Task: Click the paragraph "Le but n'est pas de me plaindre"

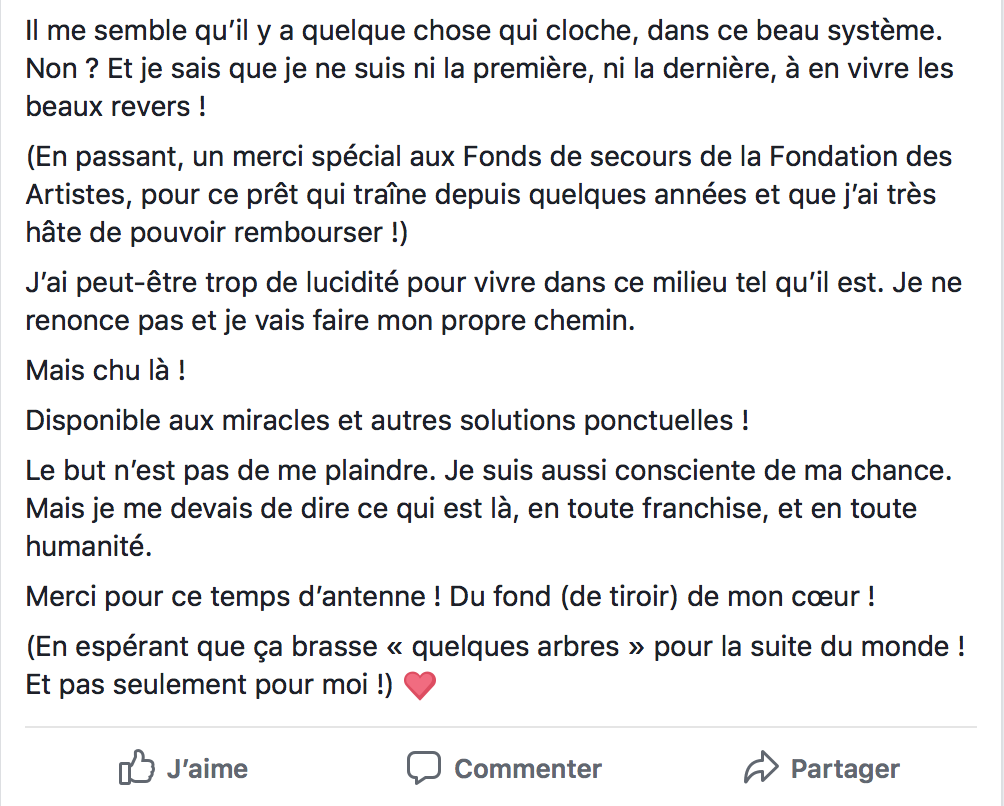Action: click(x=489, y=509)
